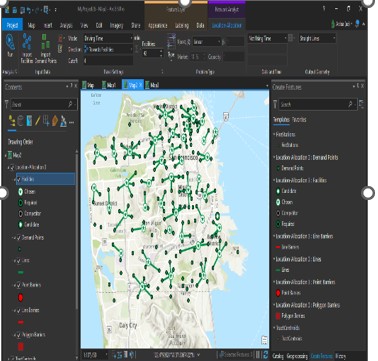Open the map scale dropdown

pyautogui.click(x=107, y=354)
